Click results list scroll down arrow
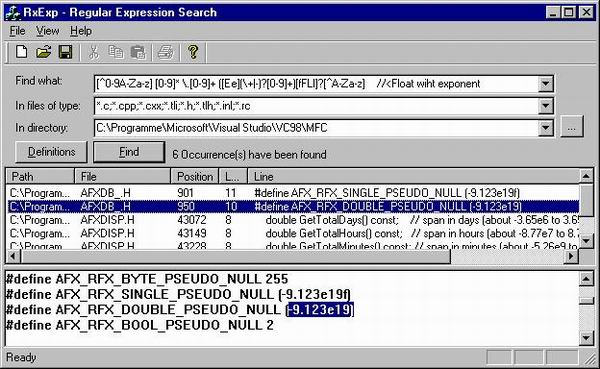Viewport: 600px width, 369px height. [586, 241]
